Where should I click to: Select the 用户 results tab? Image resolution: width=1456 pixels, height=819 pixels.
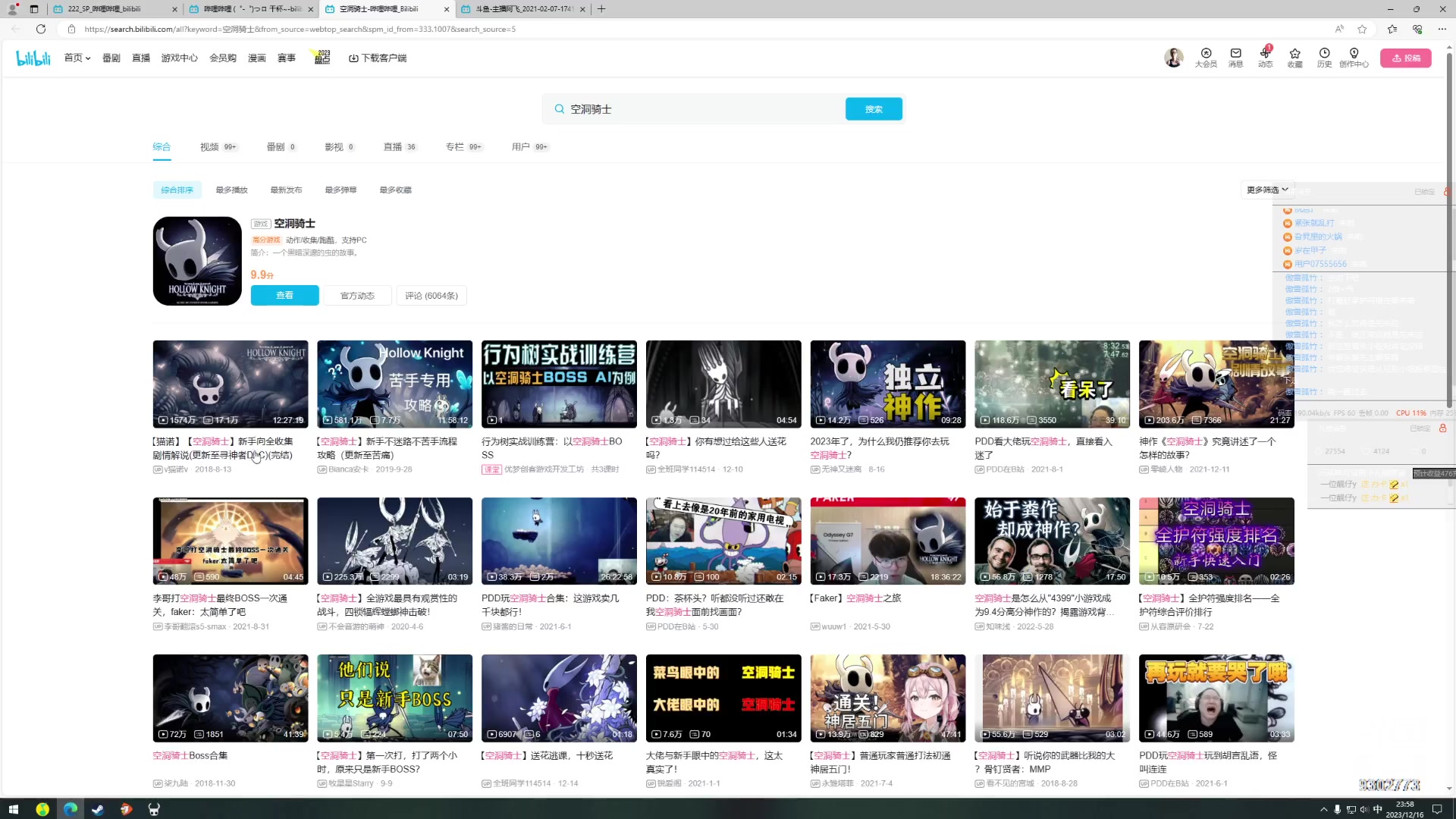tap(530, 147)
